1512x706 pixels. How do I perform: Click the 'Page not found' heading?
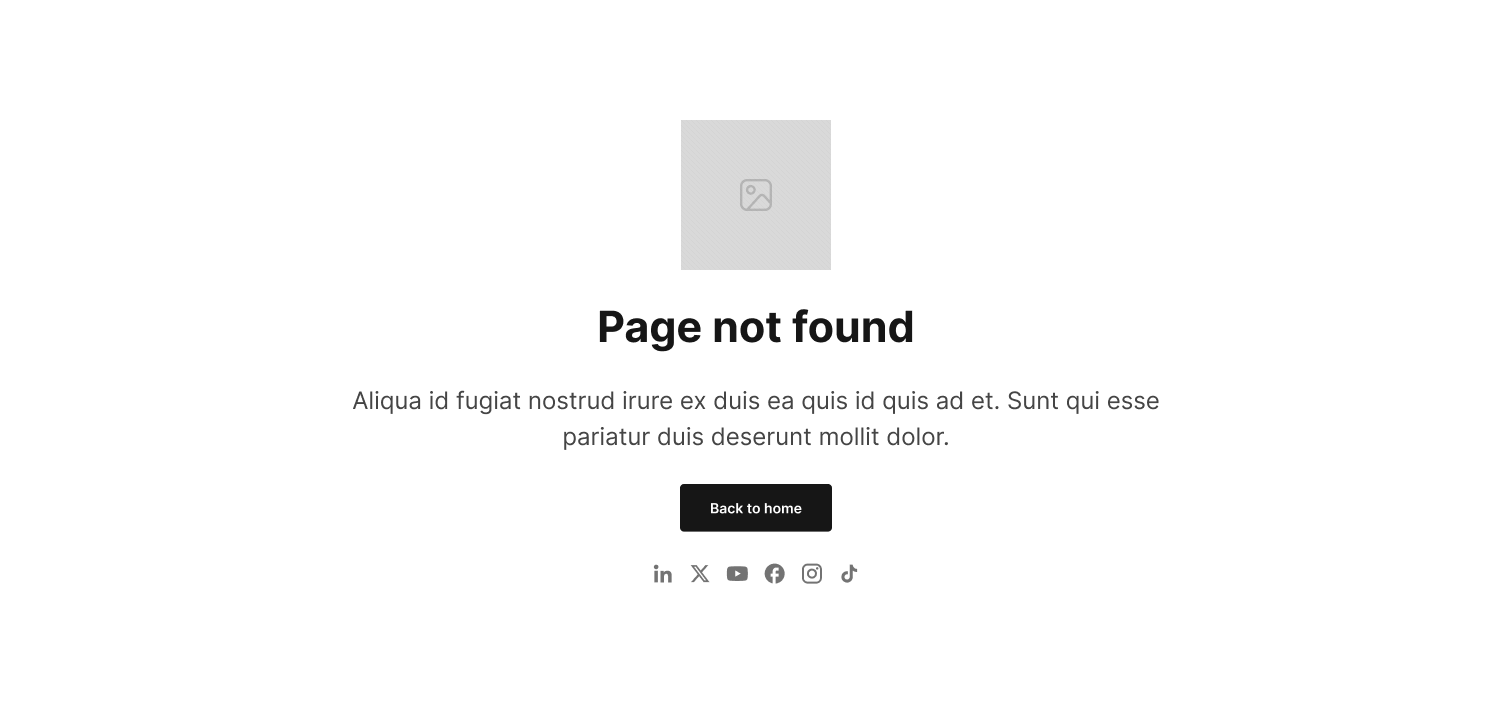coord(756,327)
